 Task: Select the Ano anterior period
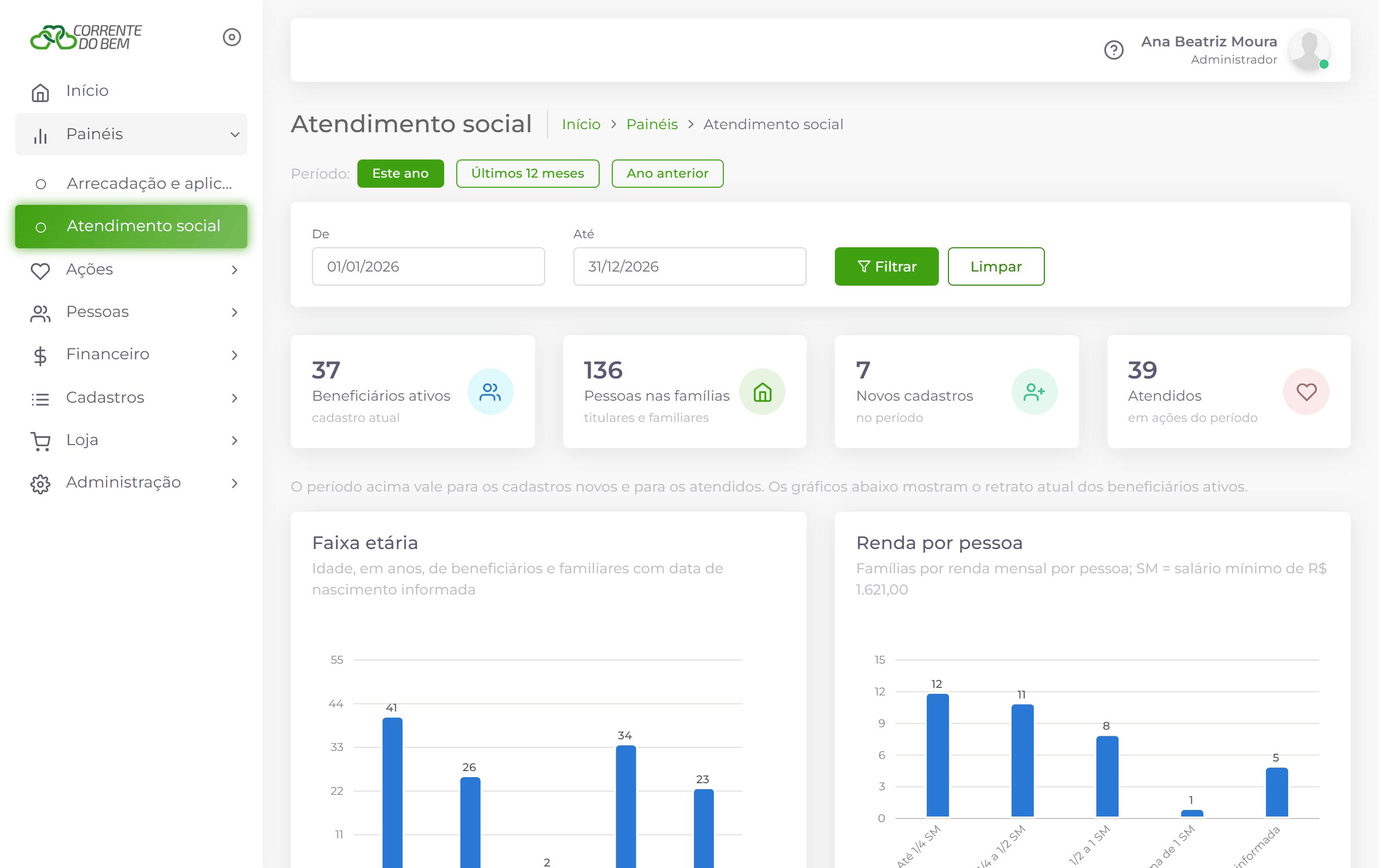pyautogui.click(x=667, y=174)
